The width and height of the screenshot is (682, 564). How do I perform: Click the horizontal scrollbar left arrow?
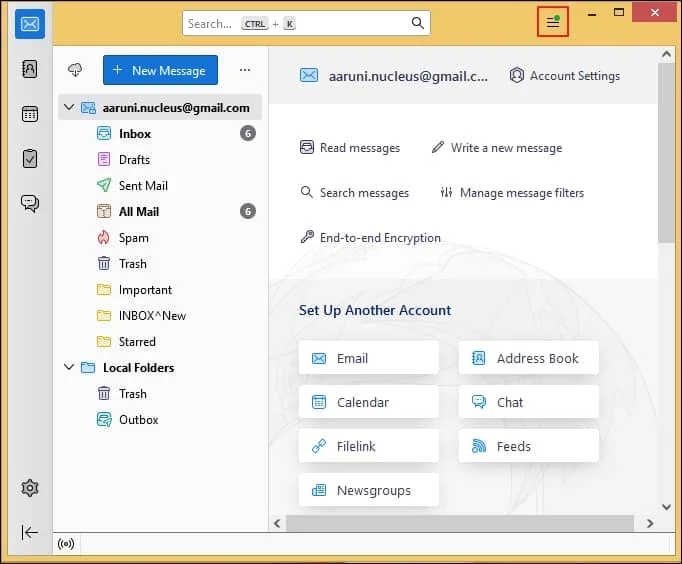(x=277, y=523)
